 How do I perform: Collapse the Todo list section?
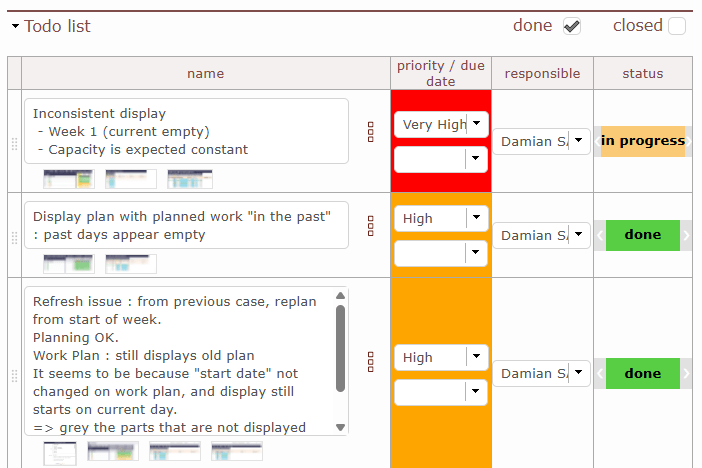[15, 27]
